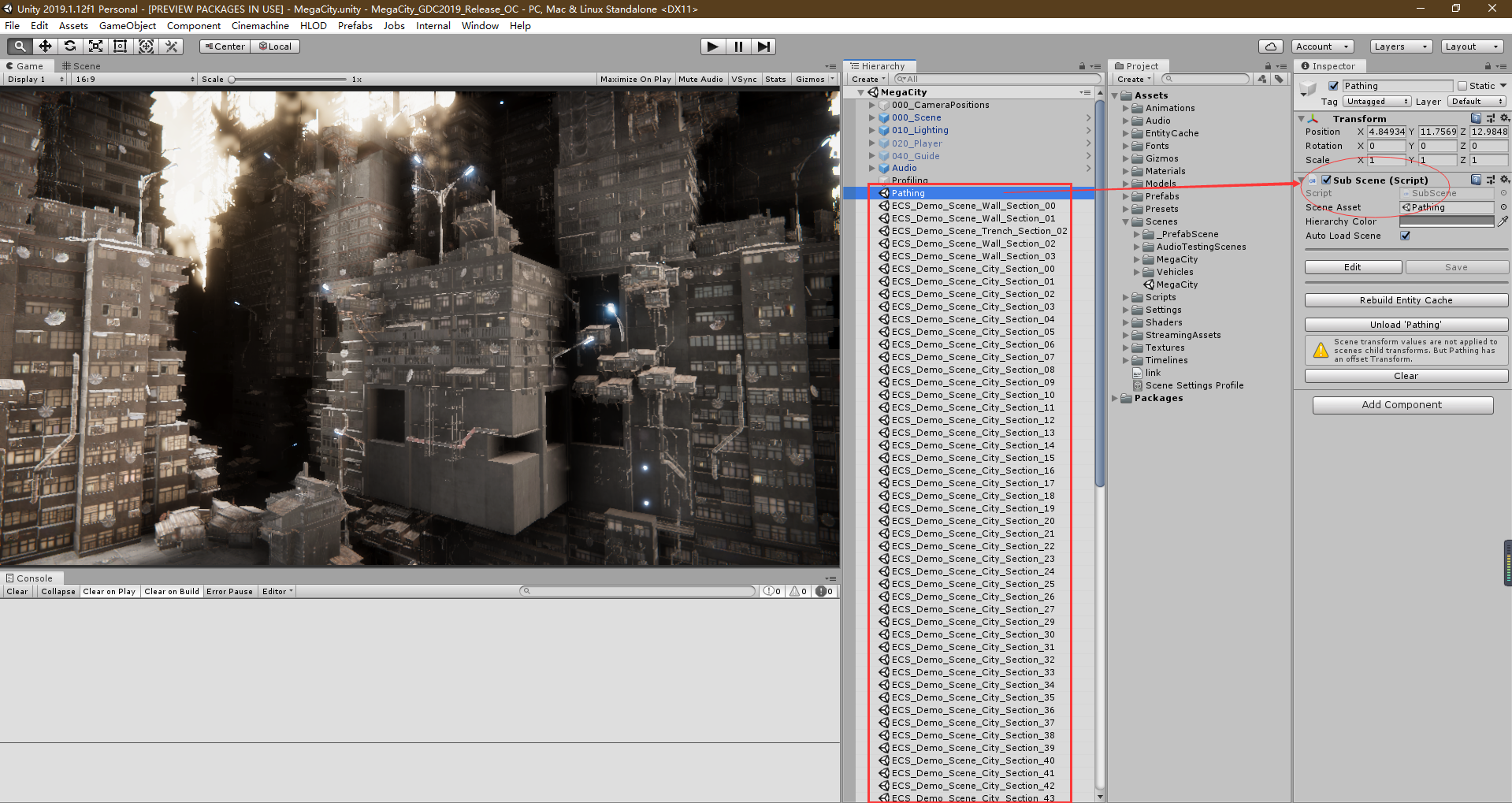1512x803 pixels.
Task: Toggle Maximize On Play
Action: click(635, 79)
